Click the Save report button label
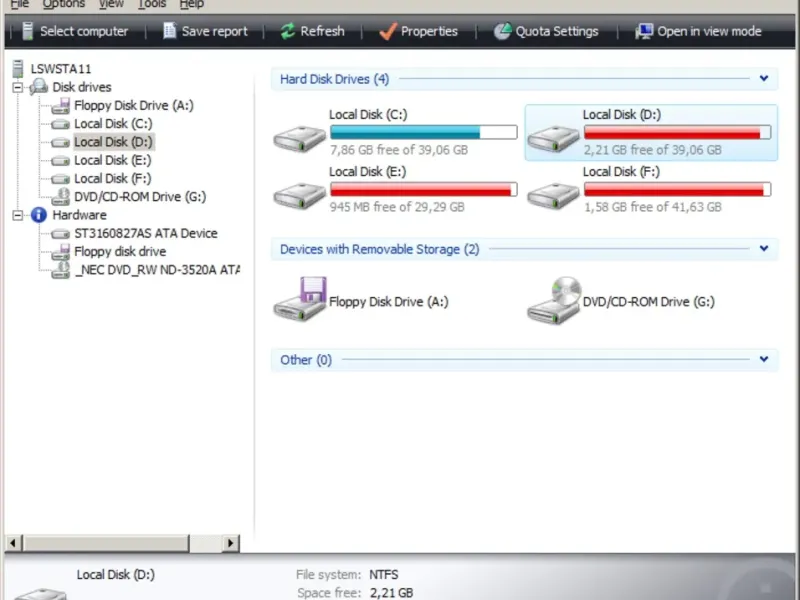Image resolution: width=800 pixels, height=600 pixels. tap(215, 31)
